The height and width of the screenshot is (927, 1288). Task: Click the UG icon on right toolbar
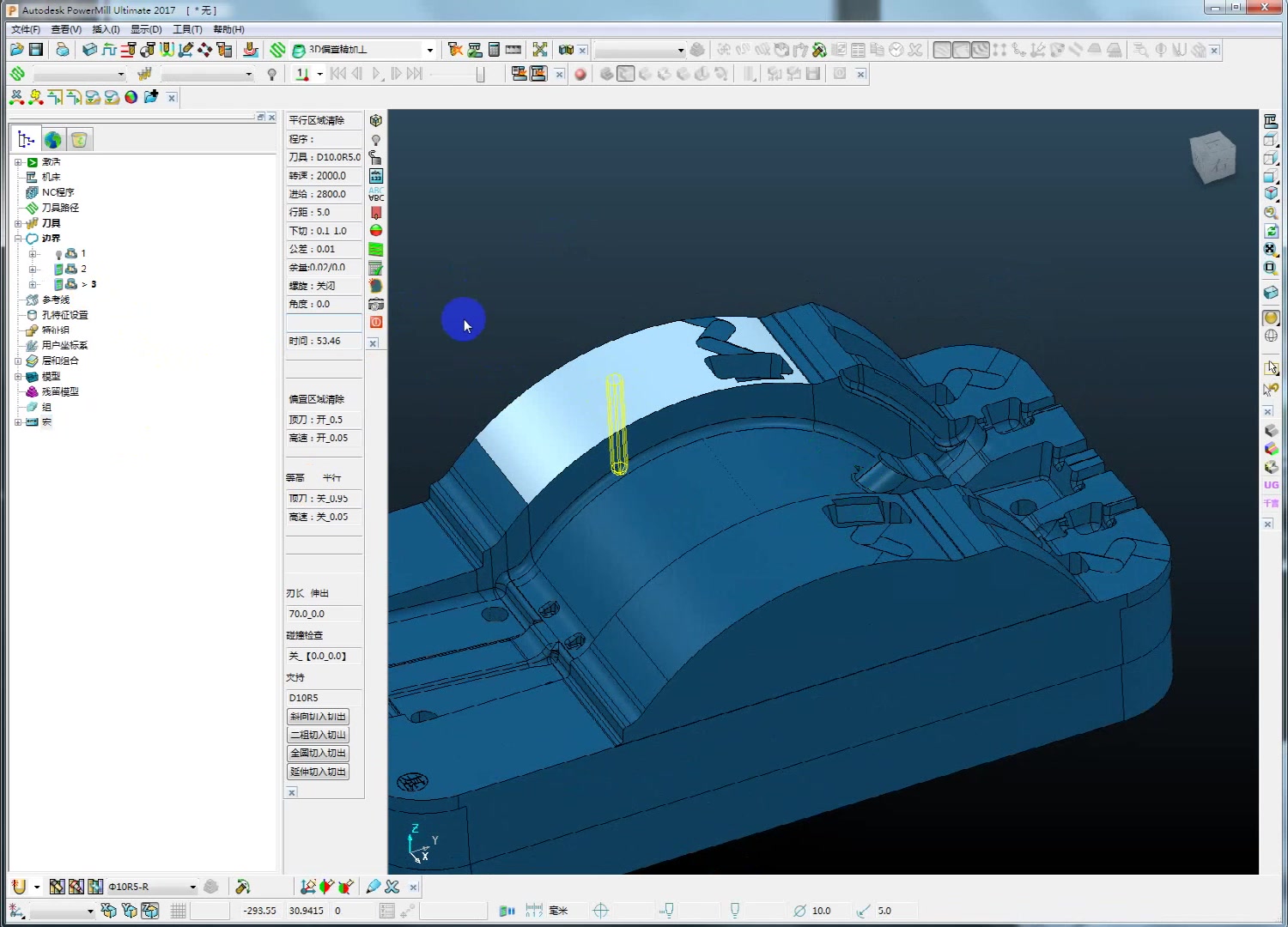click(x=1271, y=485)
